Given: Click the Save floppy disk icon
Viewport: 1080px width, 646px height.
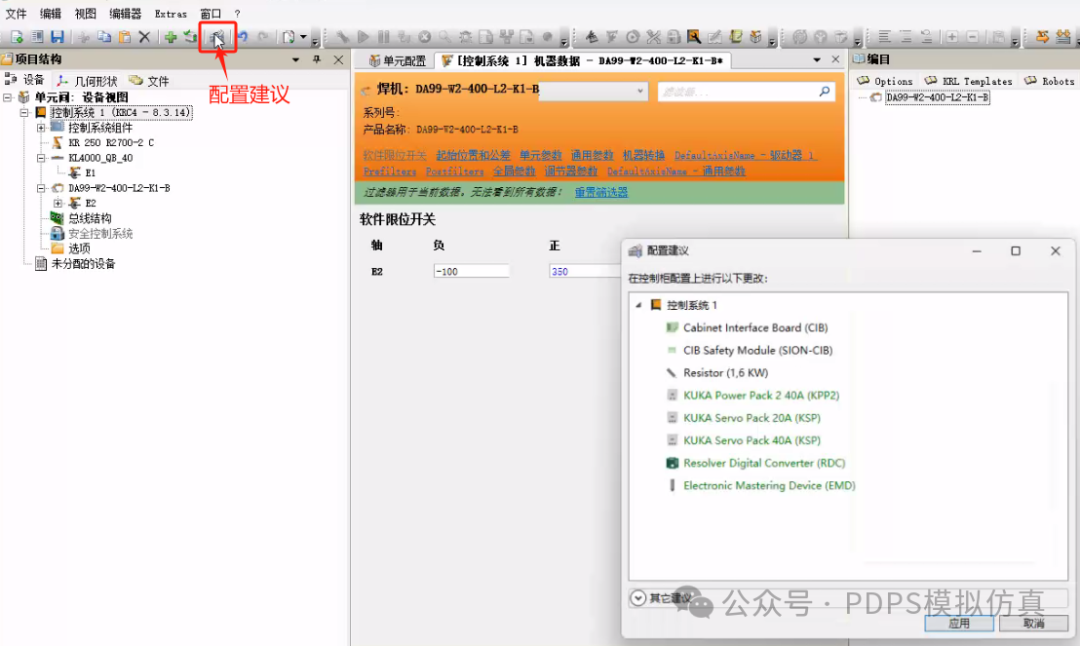Looking at the screenshot, I should 57,37.
